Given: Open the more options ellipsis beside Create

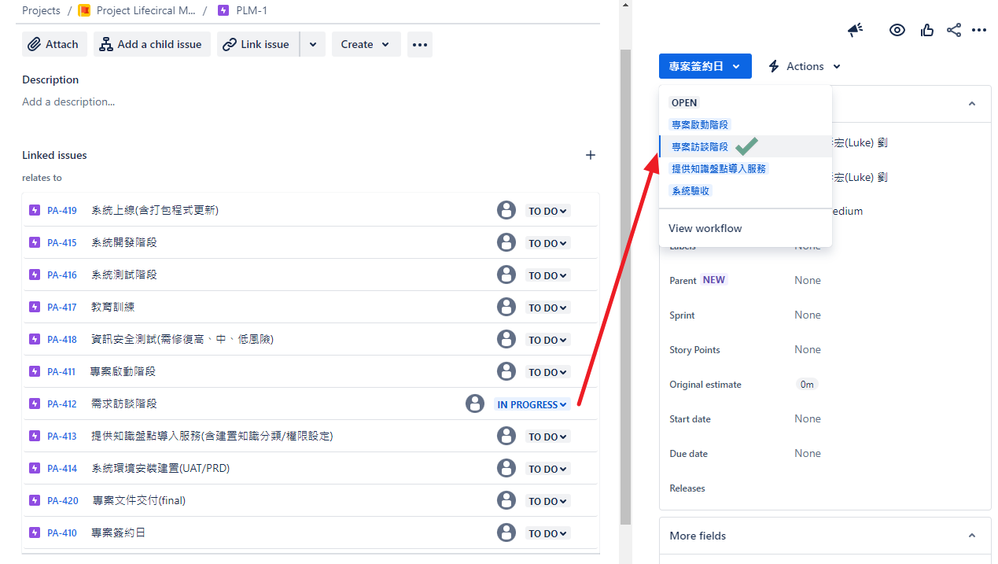Looking at the screenshot, I should pyautogui.click(x=419, y=45).
